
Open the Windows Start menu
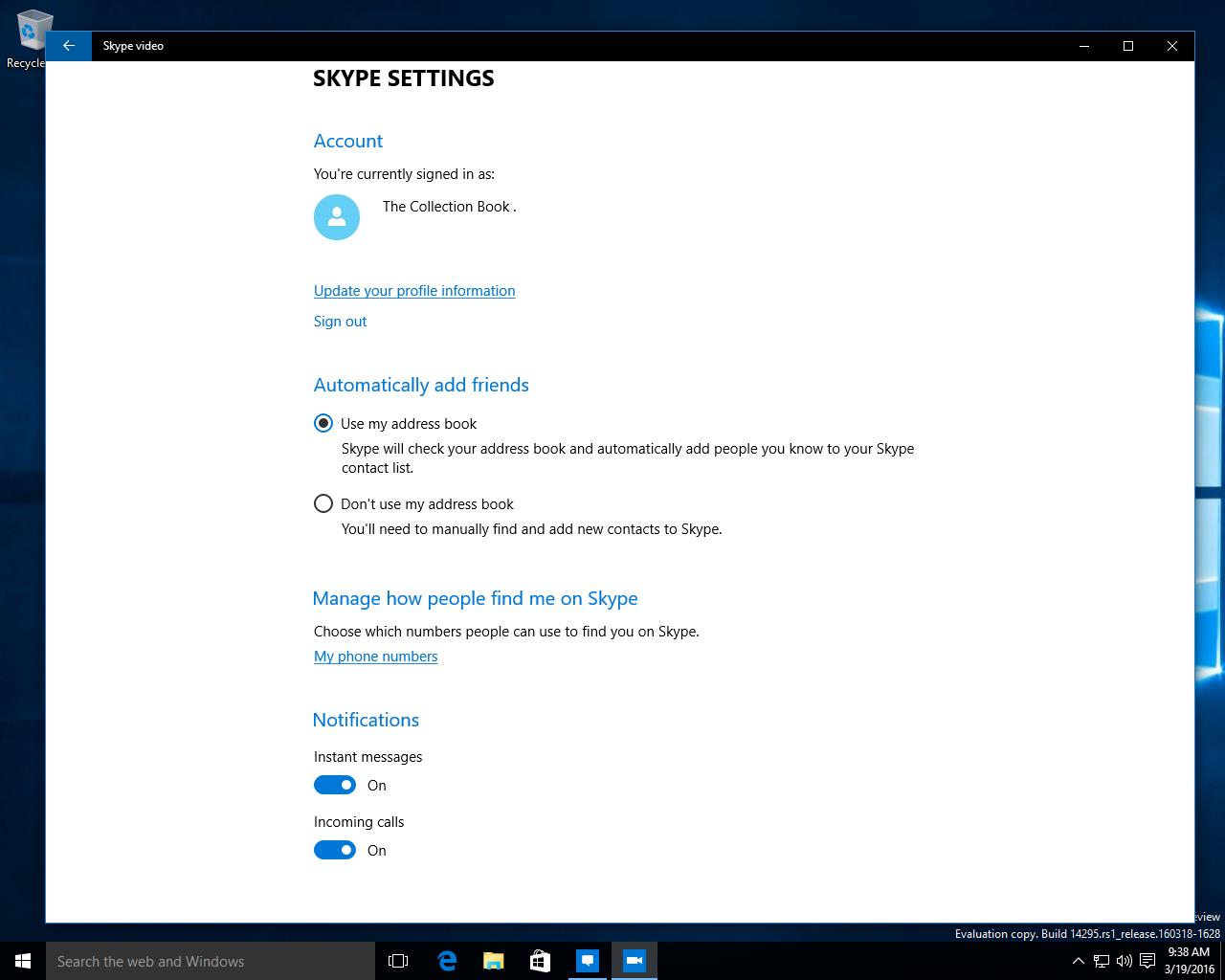23,961
